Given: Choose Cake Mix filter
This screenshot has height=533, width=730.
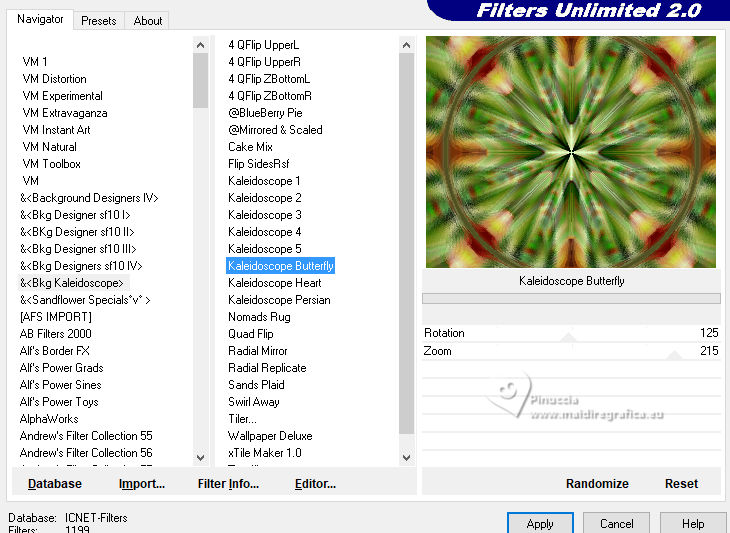Looking at the screenshot, I should [x=250, y=147].
